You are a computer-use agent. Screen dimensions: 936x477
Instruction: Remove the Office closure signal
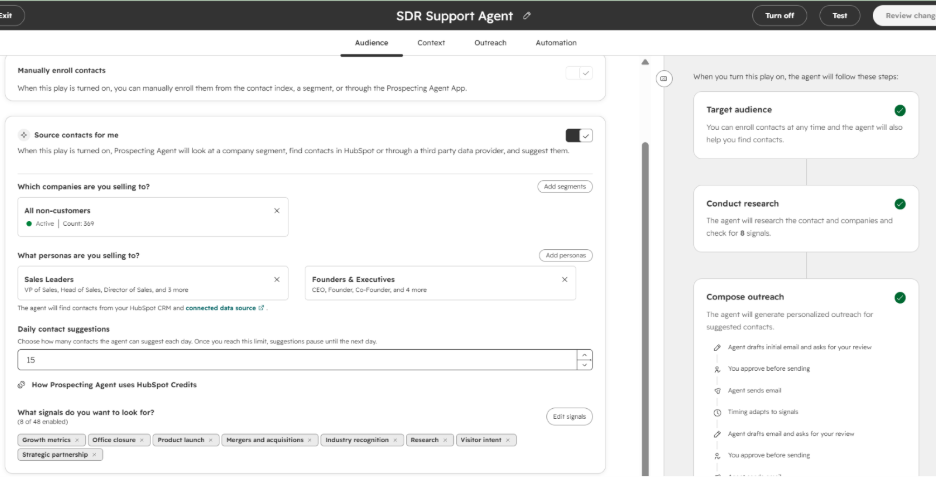[141, 440]
